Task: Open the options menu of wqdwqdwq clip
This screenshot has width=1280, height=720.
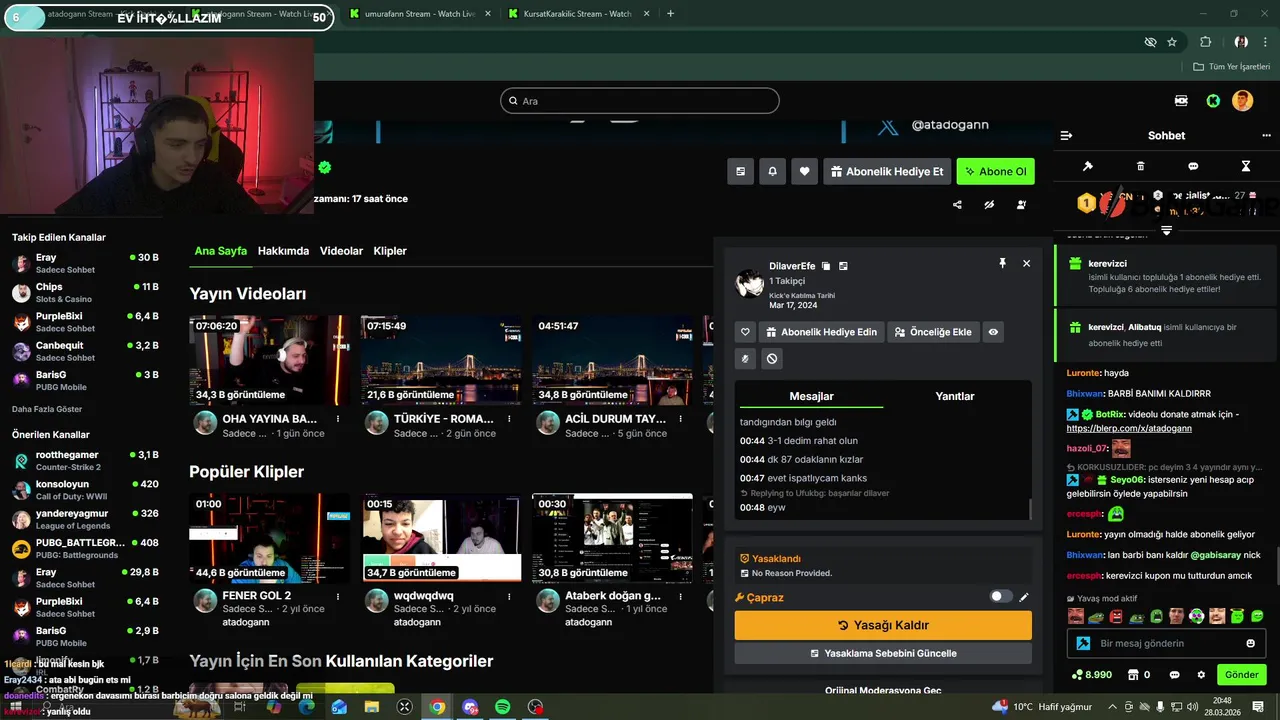Action: [x=509, y=596]
